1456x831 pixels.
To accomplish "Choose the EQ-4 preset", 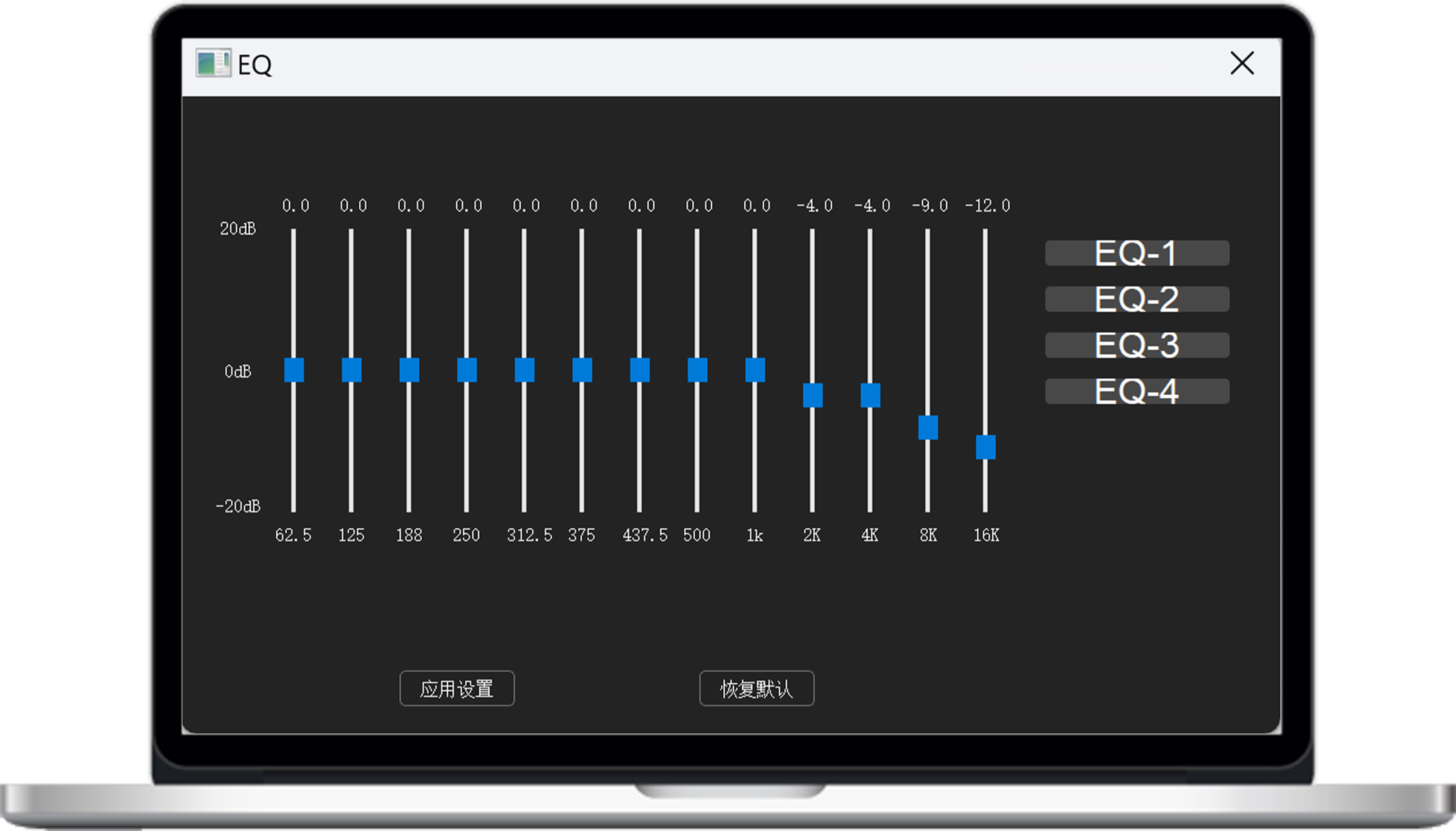I will tap(1137, 391).
